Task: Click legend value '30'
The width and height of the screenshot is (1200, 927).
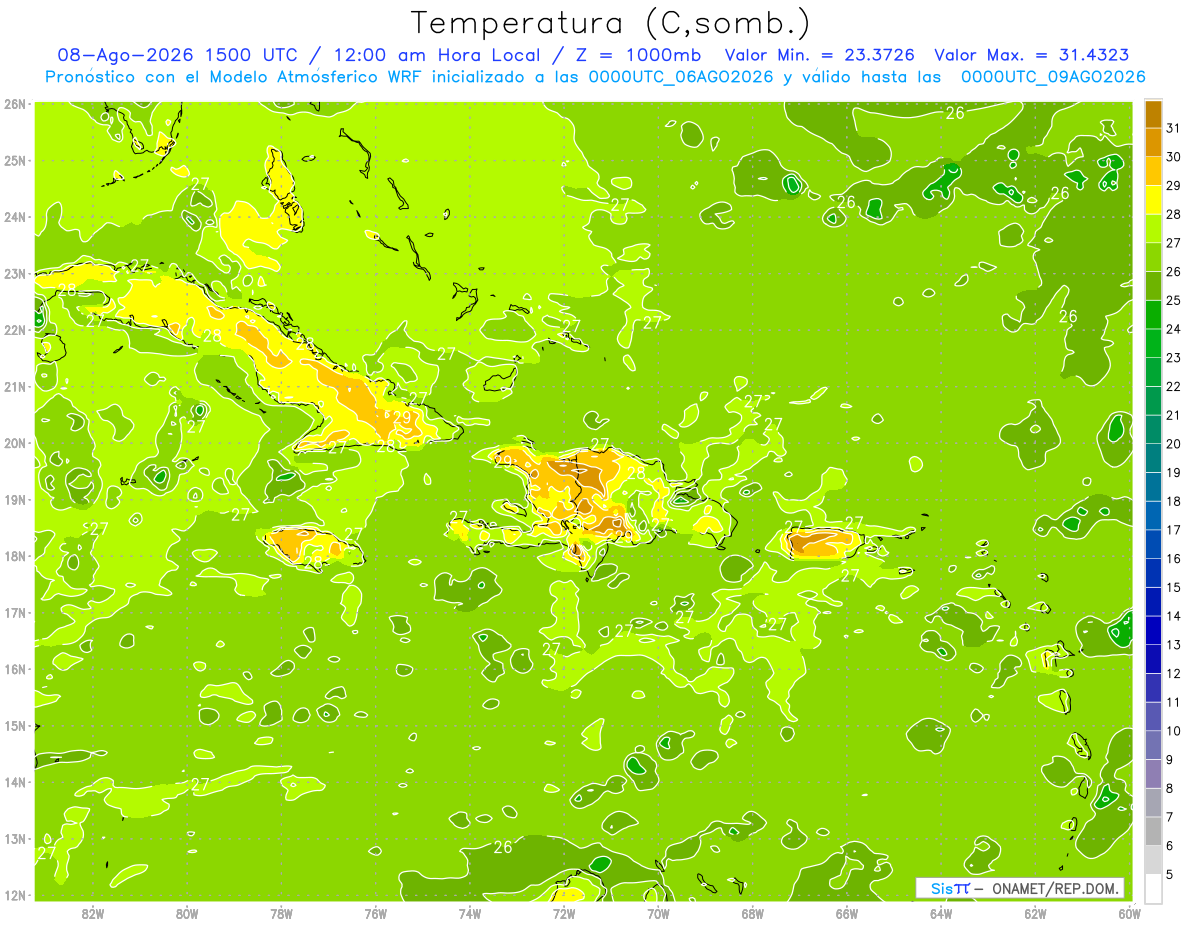Action: pos(1174,157)
